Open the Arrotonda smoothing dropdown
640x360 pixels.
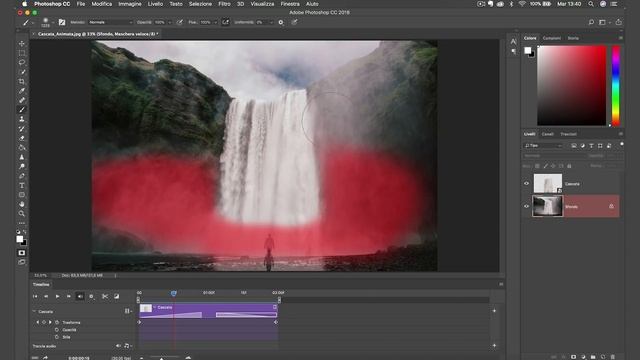click(271, 22)
